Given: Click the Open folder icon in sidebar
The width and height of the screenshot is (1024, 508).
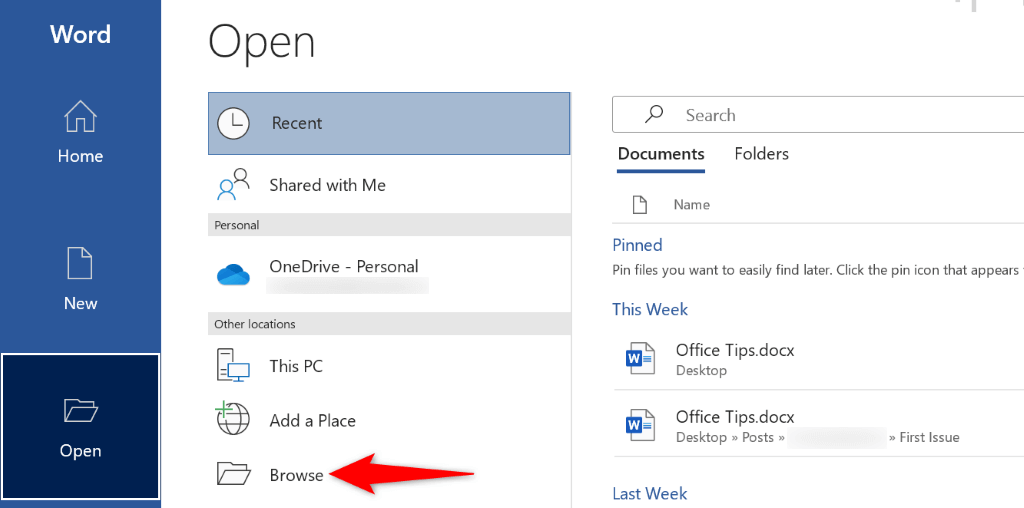Looking at the screenshot, I should pos(80,411).
